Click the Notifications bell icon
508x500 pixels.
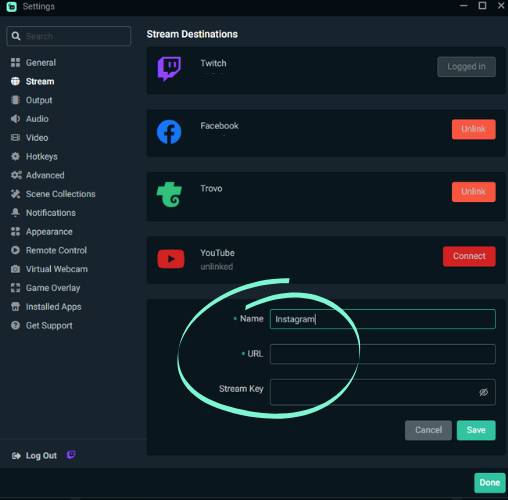pos(15,213)
